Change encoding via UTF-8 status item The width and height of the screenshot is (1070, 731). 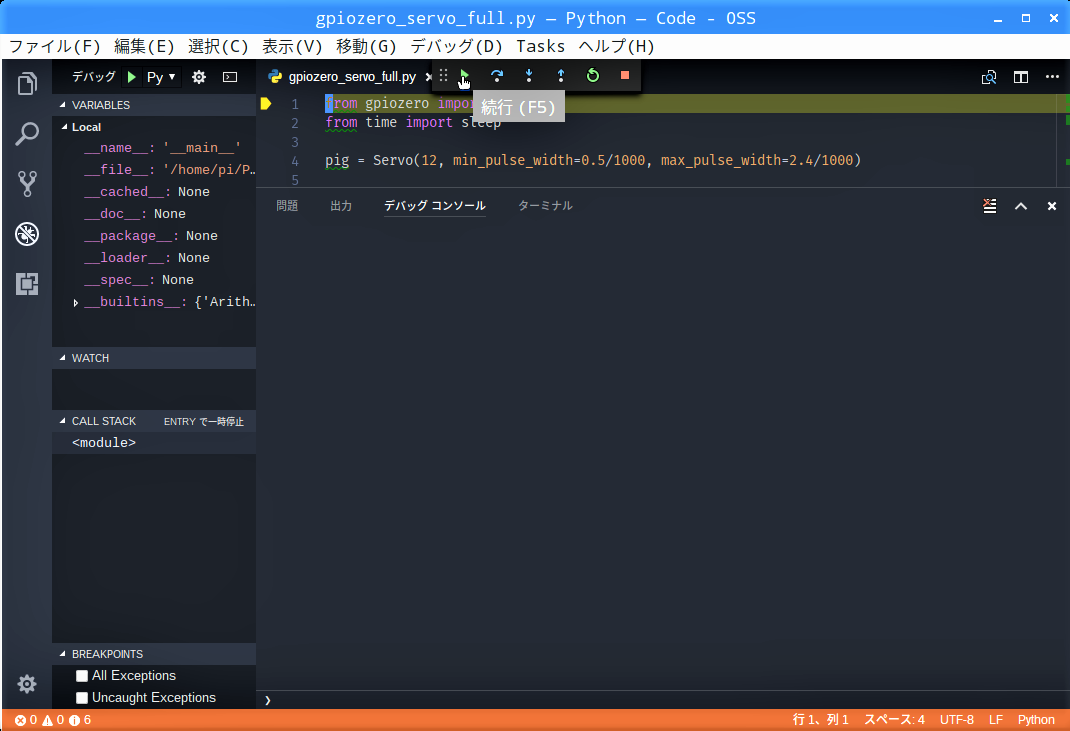point(957,720)
